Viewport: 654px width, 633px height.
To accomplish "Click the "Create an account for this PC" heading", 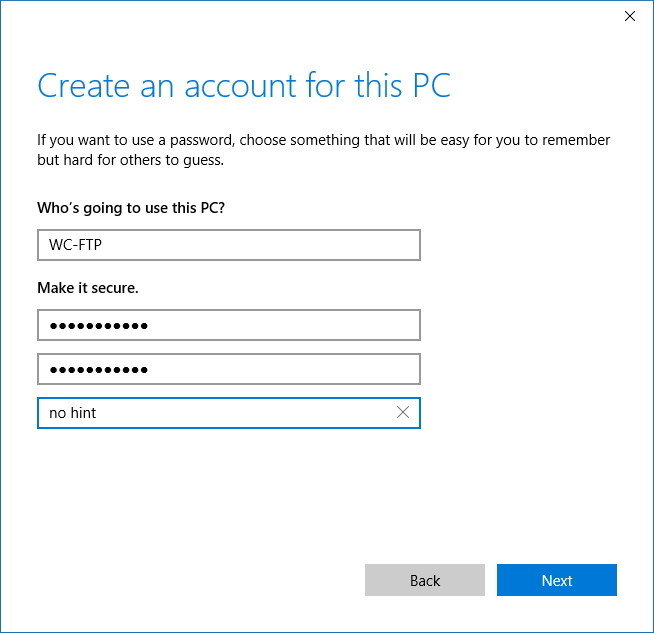I will point(244,86).
